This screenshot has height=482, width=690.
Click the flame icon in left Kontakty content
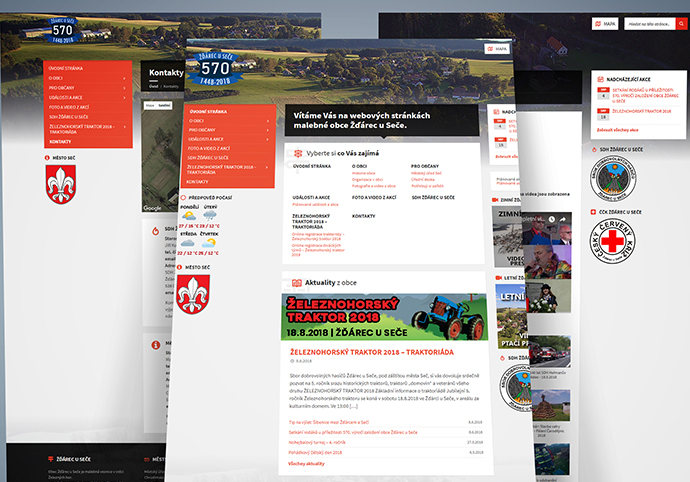(155, 231)
